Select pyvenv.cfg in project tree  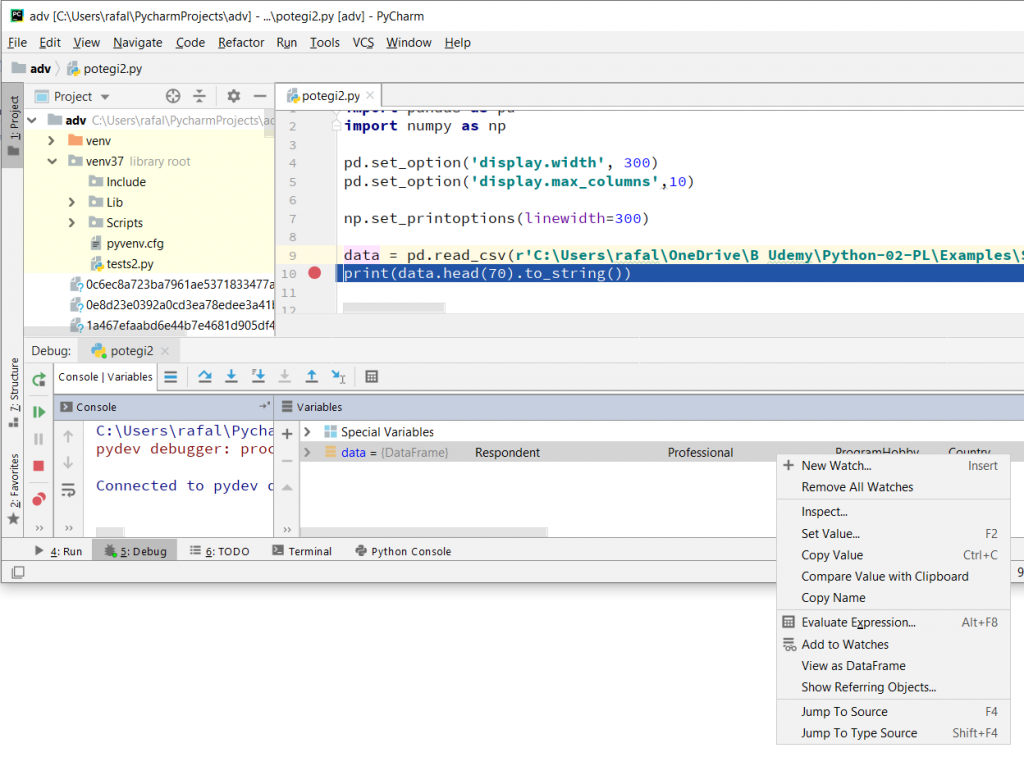point(135,244)
